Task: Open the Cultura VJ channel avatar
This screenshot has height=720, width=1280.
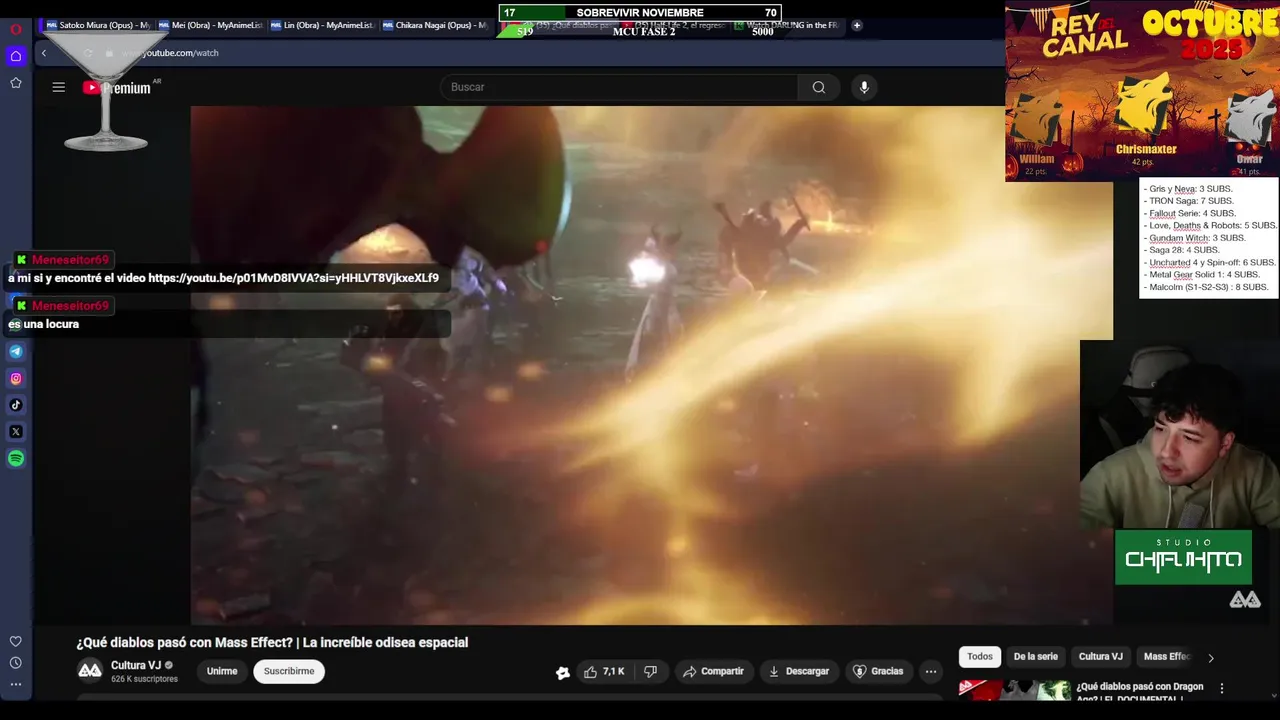Action: (x=90, y=670)
